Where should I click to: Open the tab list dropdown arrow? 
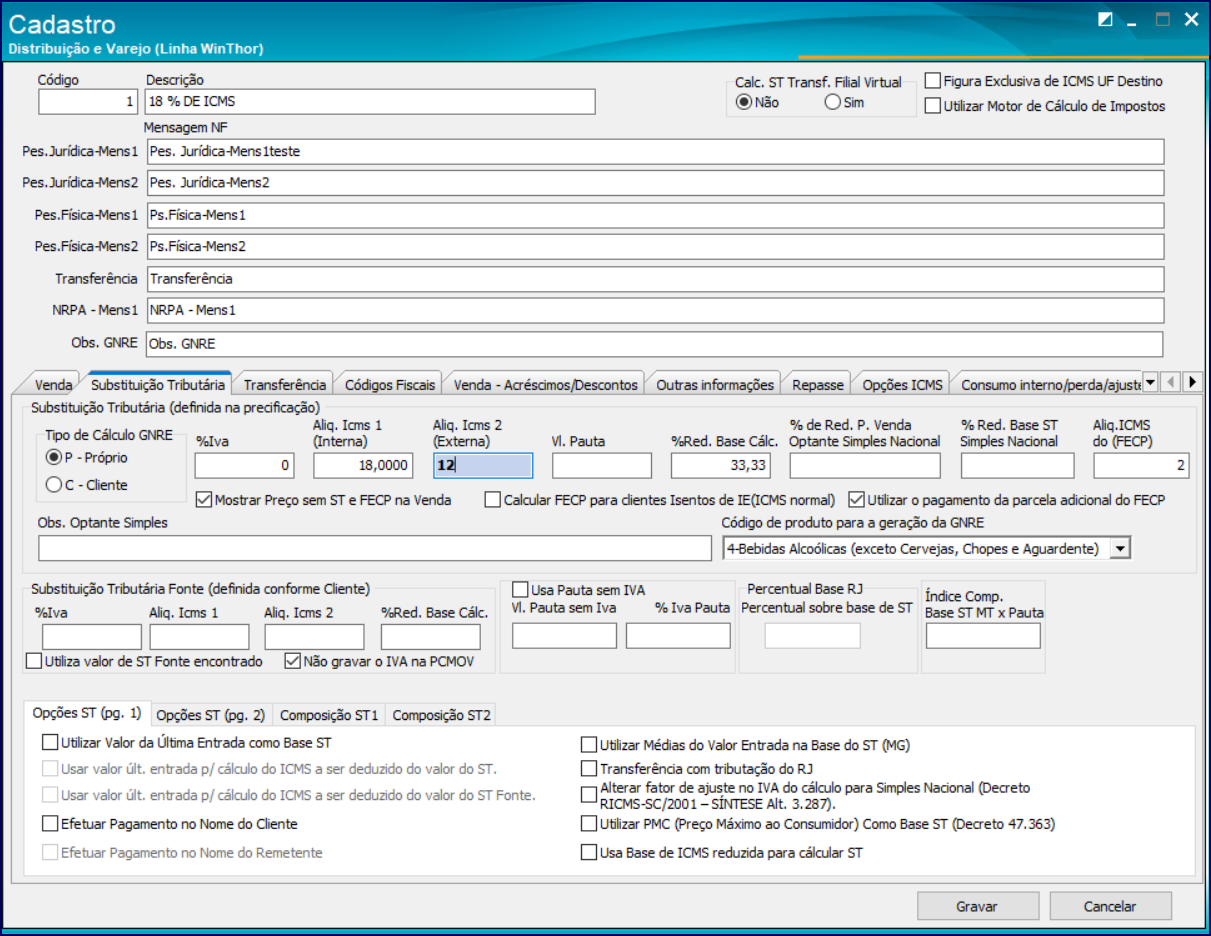(1149, 382)
